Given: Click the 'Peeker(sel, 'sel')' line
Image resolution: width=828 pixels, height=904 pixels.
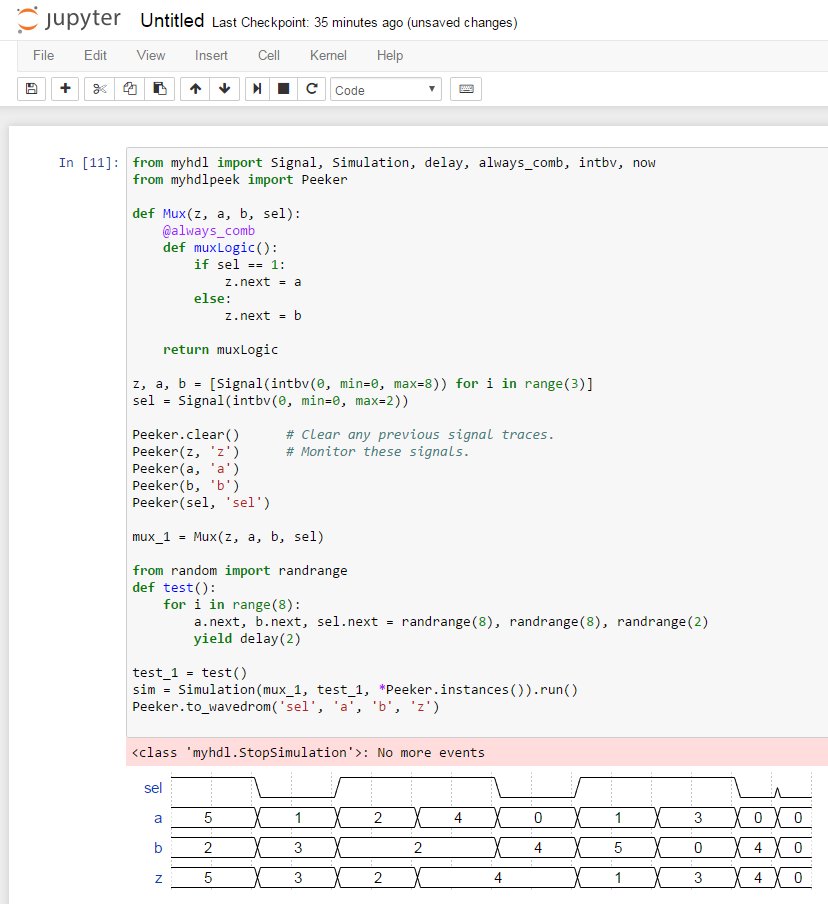Looking at the screenshot, I should coord(201,502).
